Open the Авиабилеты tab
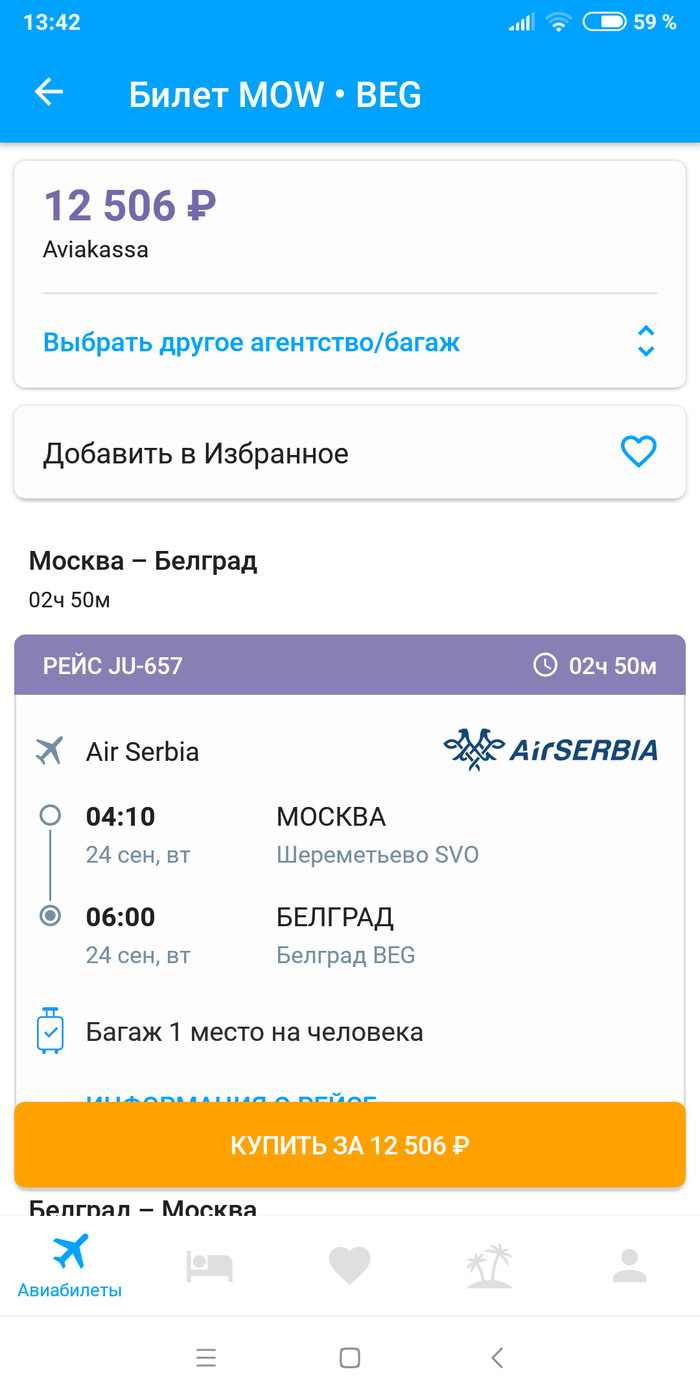The height and width of the screenshot is (1400, 700). pyautogui.click(x=70, y=1266)
